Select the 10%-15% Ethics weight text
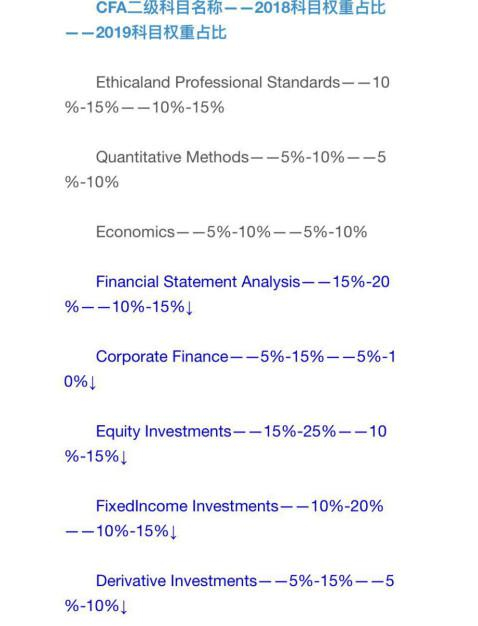The image size is (478, 626). coord(188,107)
